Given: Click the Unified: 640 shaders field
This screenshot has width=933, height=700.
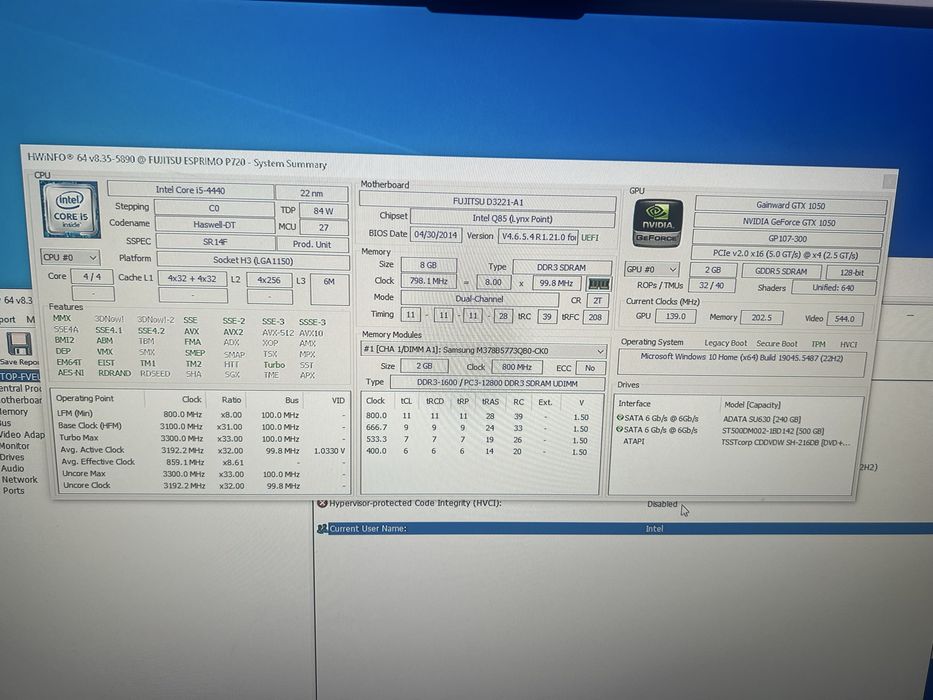Looking at the screenshot, I should point(834,288).
